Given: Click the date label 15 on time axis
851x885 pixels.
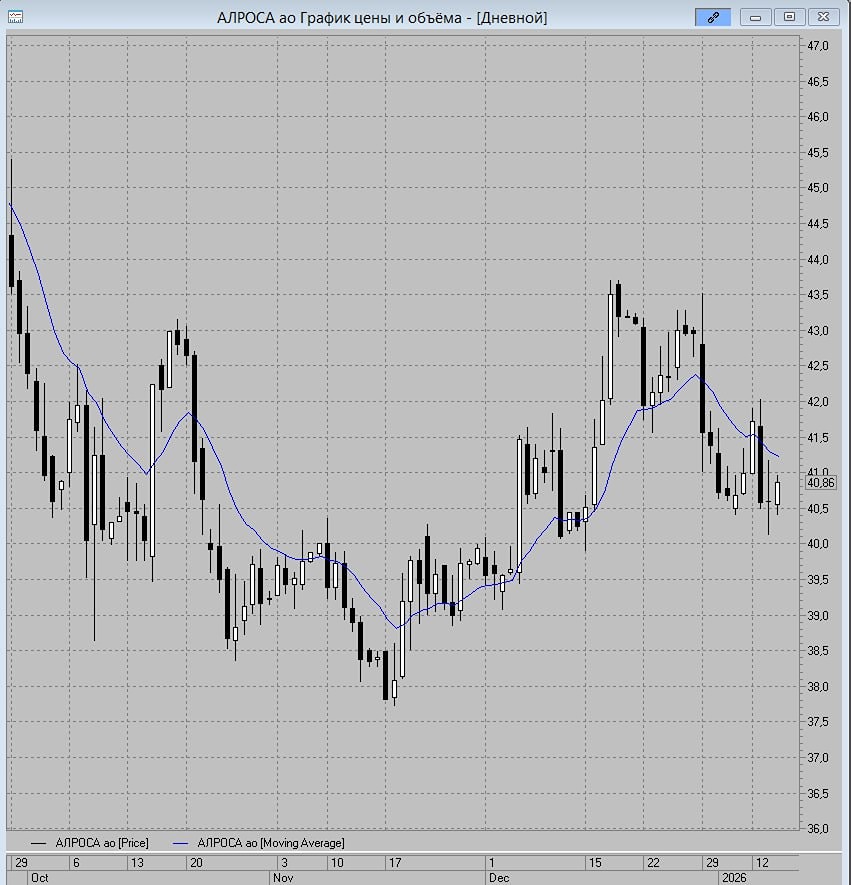Looking at the screenshot, I should (x=595, y=862).
